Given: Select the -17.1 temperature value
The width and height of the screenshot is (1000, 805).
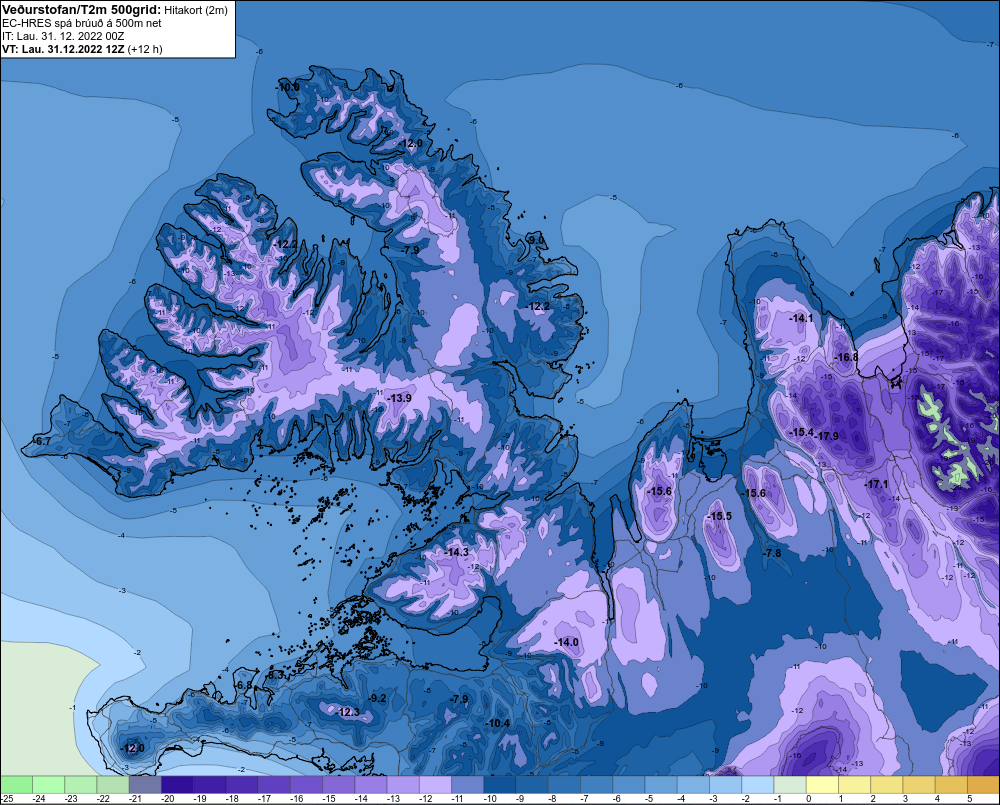Looking at the screenshot, I should 877,484.
